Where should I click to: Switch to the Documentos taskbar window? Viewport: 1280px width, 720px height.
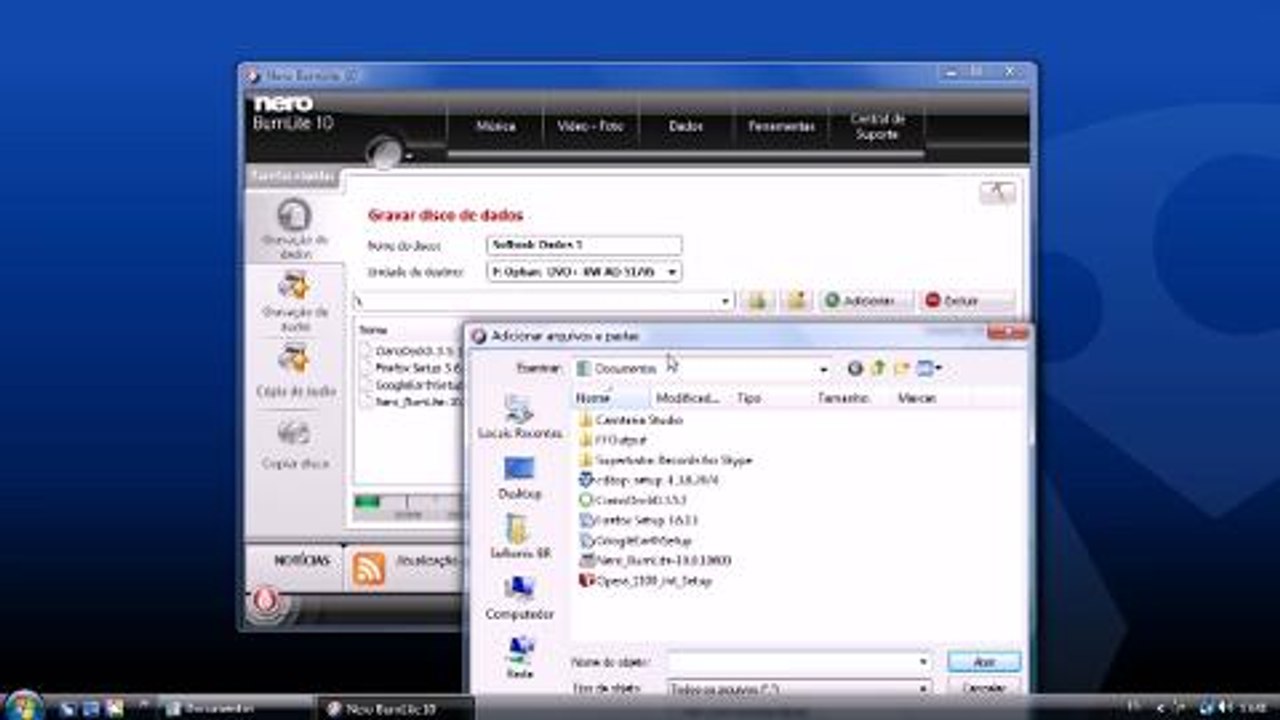click(x=234, y=708)
